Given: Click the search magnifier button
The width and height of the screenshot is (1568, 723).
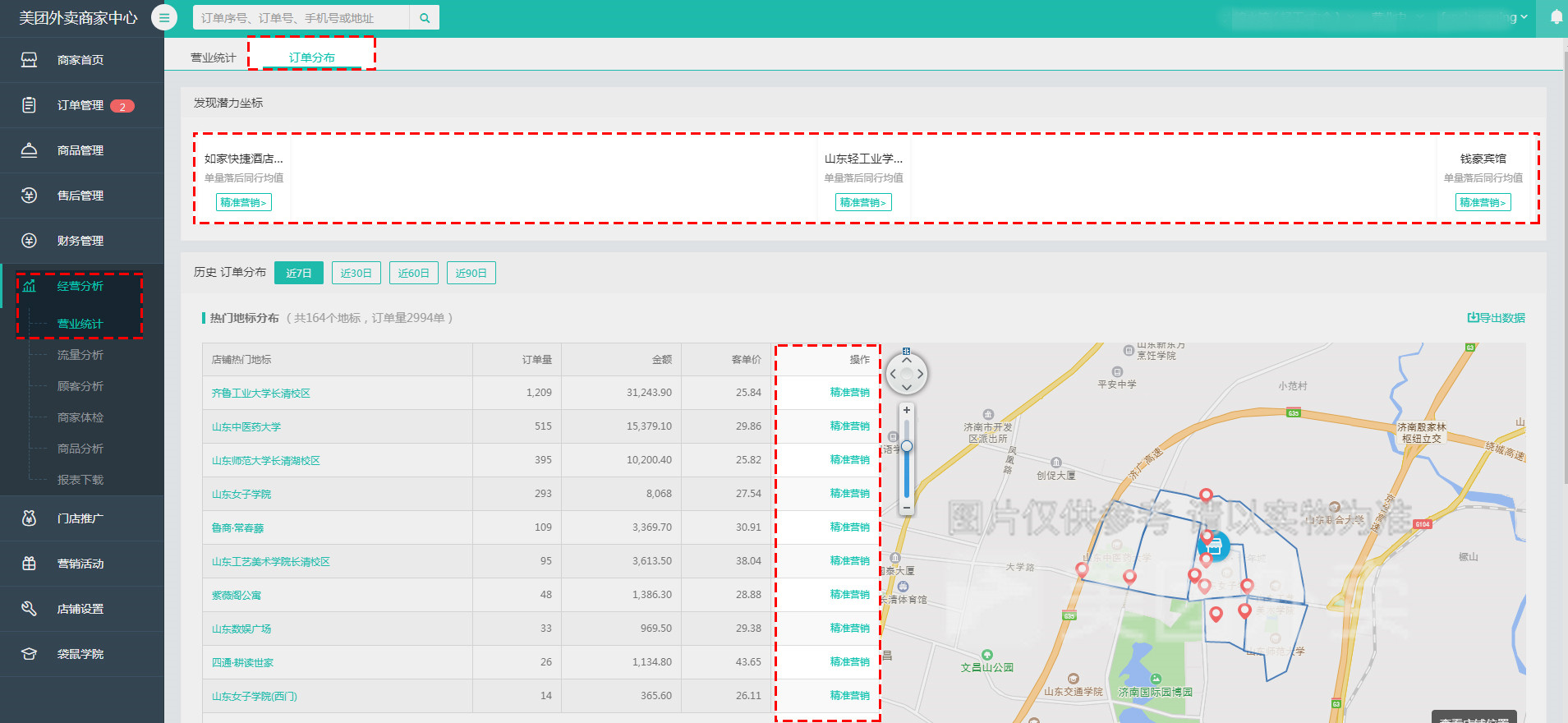Looking at the screenshot, I should 424,17.
